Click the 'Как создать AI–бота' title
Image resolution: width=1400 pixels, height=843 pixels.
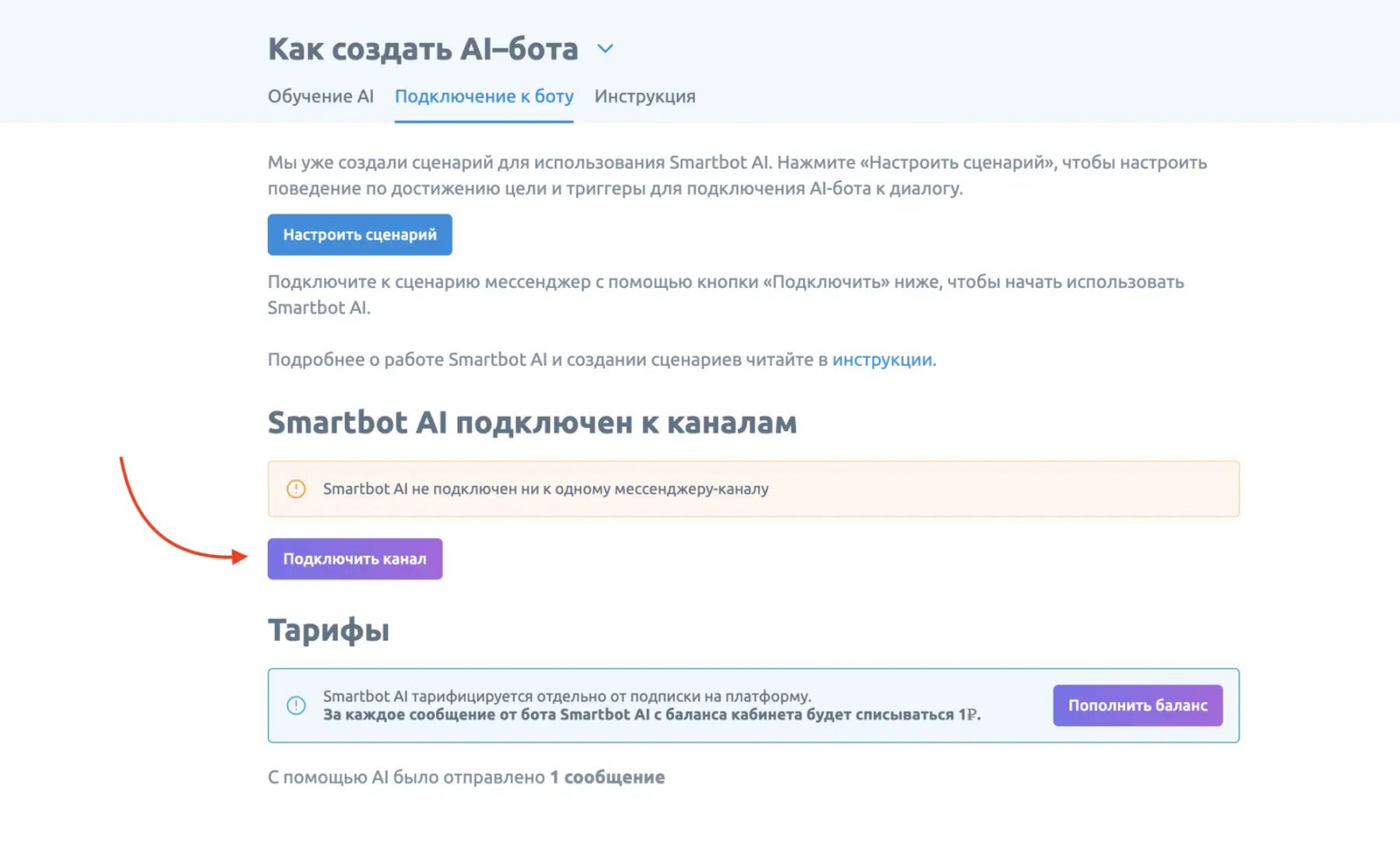(x=423, y=49)
